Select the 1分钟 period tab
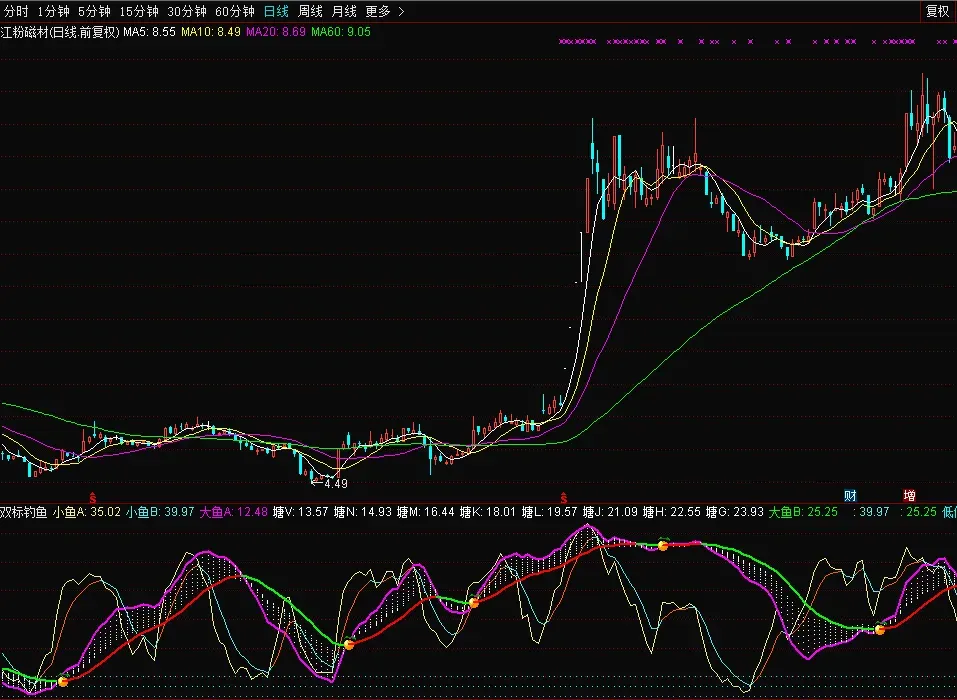The width and height of the screenshot is (957, 700). pyautogui.click(x=54, y=12)
